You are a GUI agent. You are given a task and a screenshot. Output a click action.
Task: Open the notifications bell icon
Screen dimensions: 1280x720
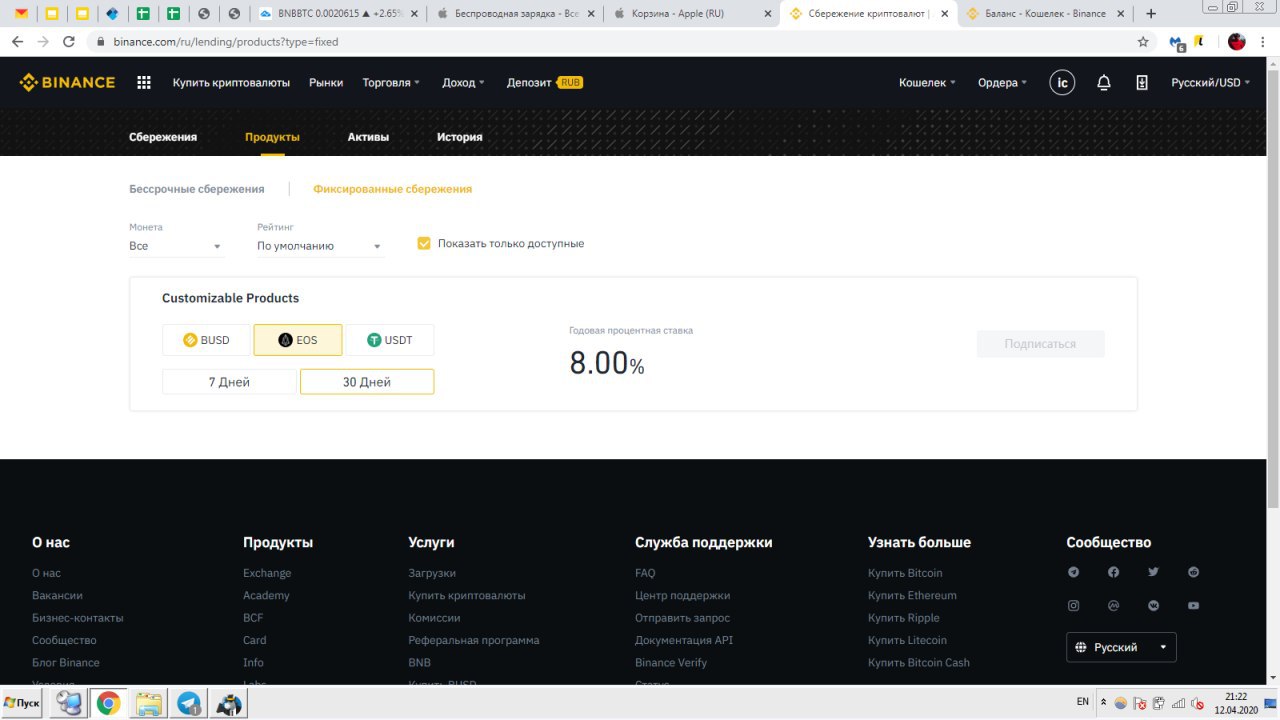pyautogui.click(x=1104, y=83)
